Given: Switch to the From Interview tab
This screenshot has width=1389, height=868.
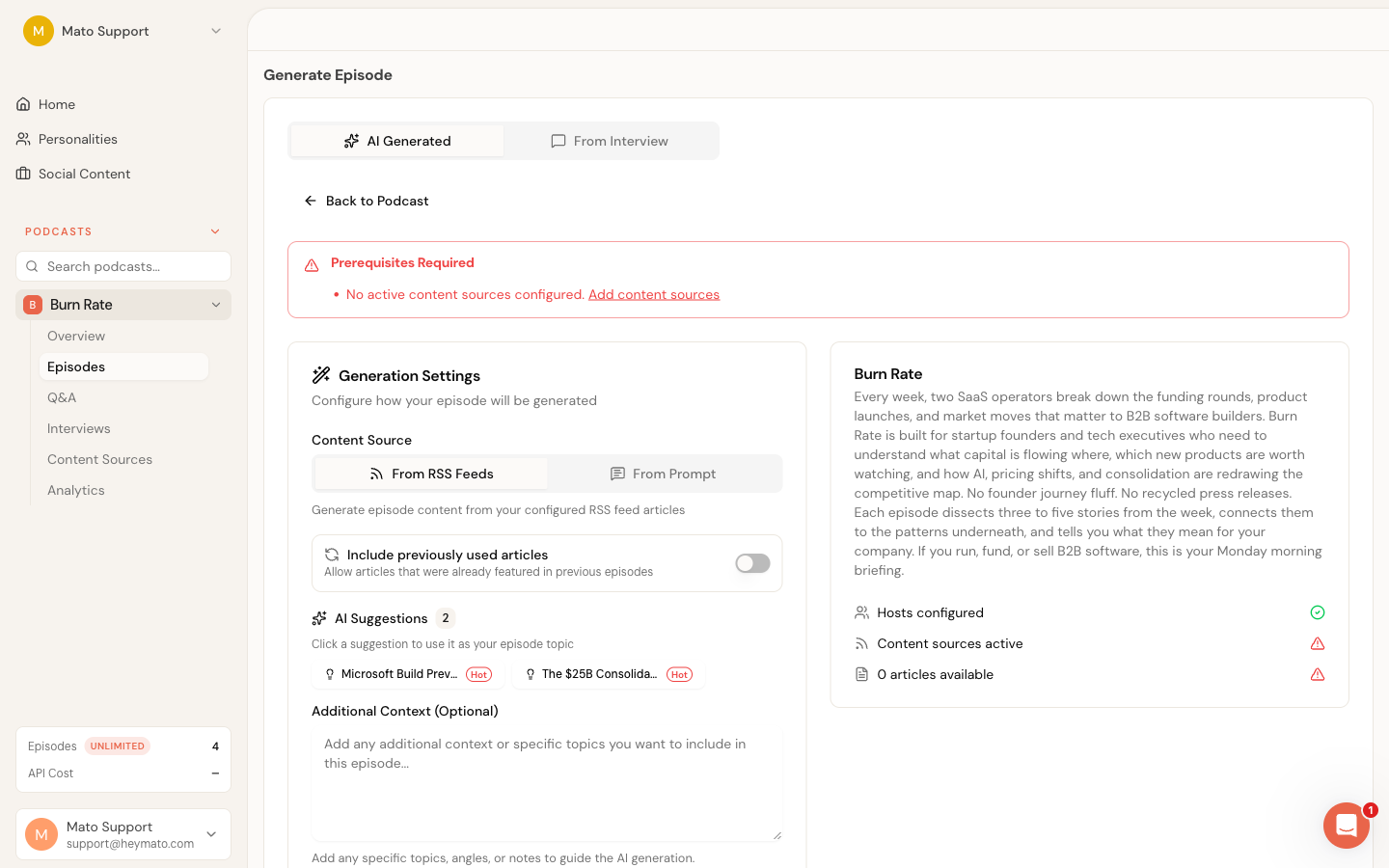Looking at the screenshot, I should point(610,141).
